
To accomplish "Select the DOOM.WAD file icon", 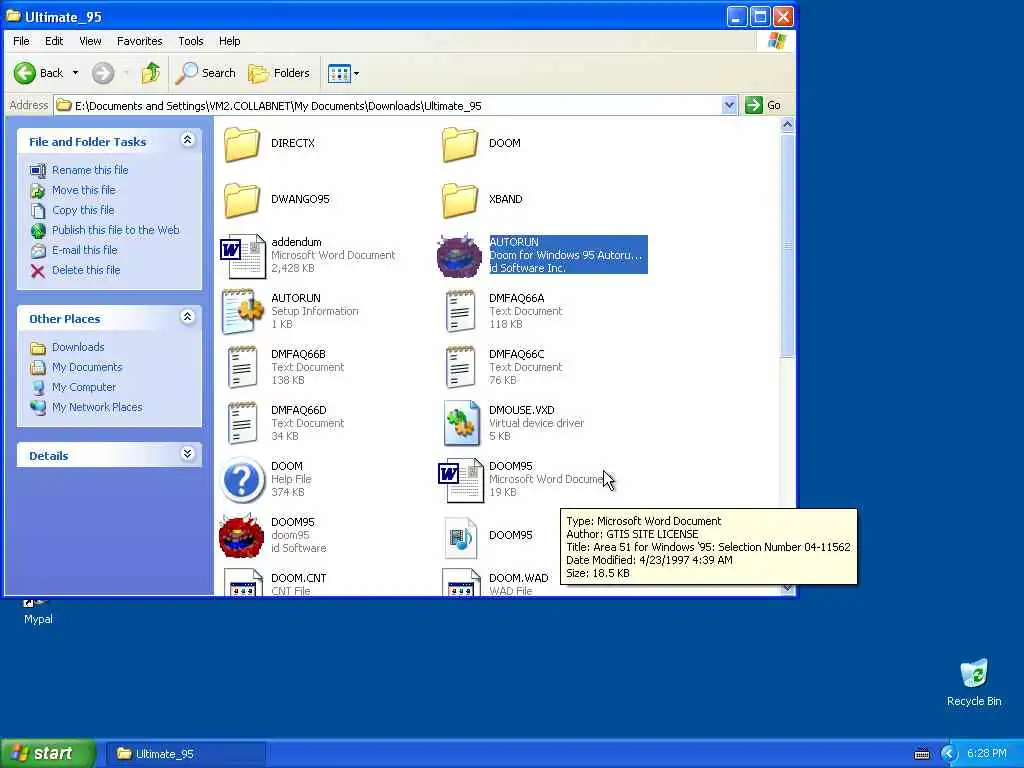I will [x=461, y=583].
